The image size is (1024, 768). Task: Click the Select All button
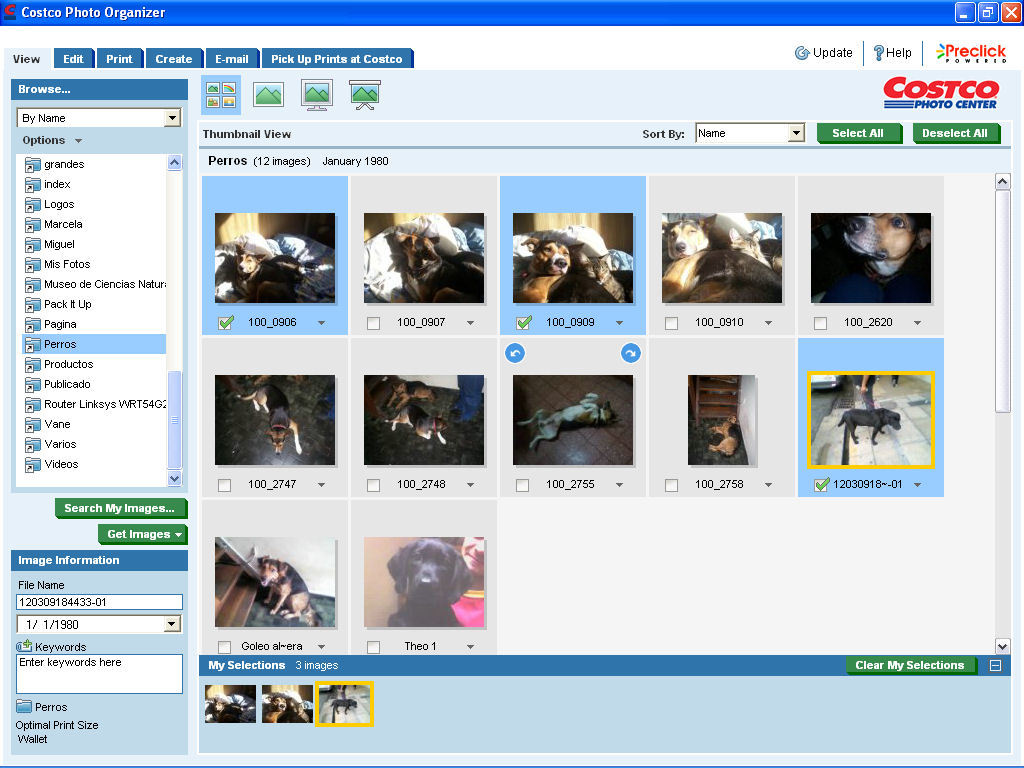pos(859,133)
